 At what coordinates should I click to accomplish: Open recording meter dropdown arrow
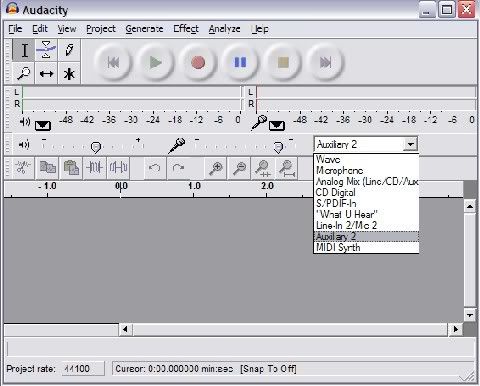pos(277,125)
